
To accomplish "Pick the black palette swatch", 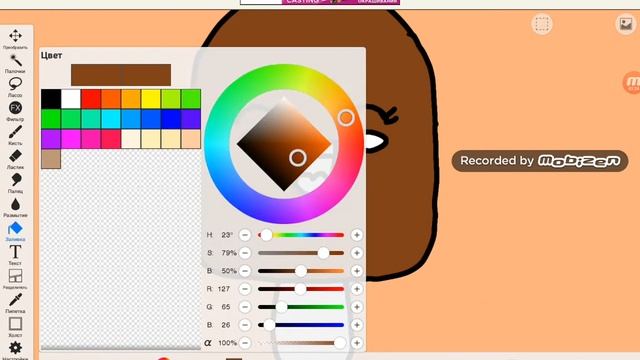I will pos(51,99).
